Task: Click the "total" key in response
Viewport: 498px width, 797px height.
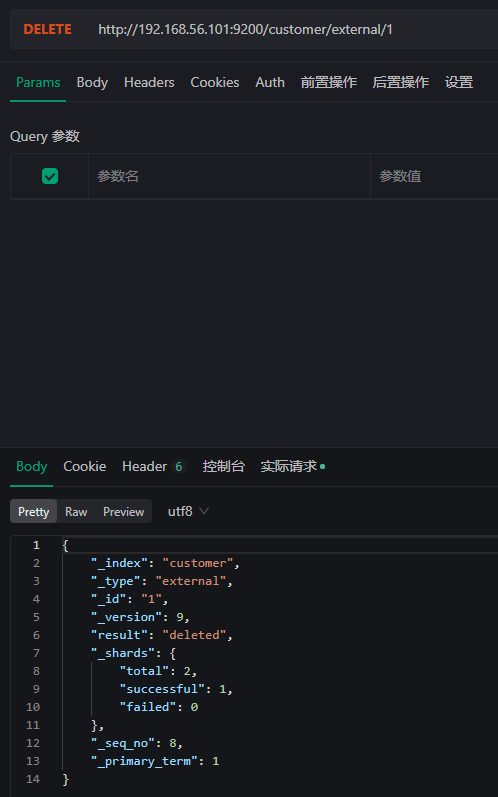Action: [x=144, y=671]
